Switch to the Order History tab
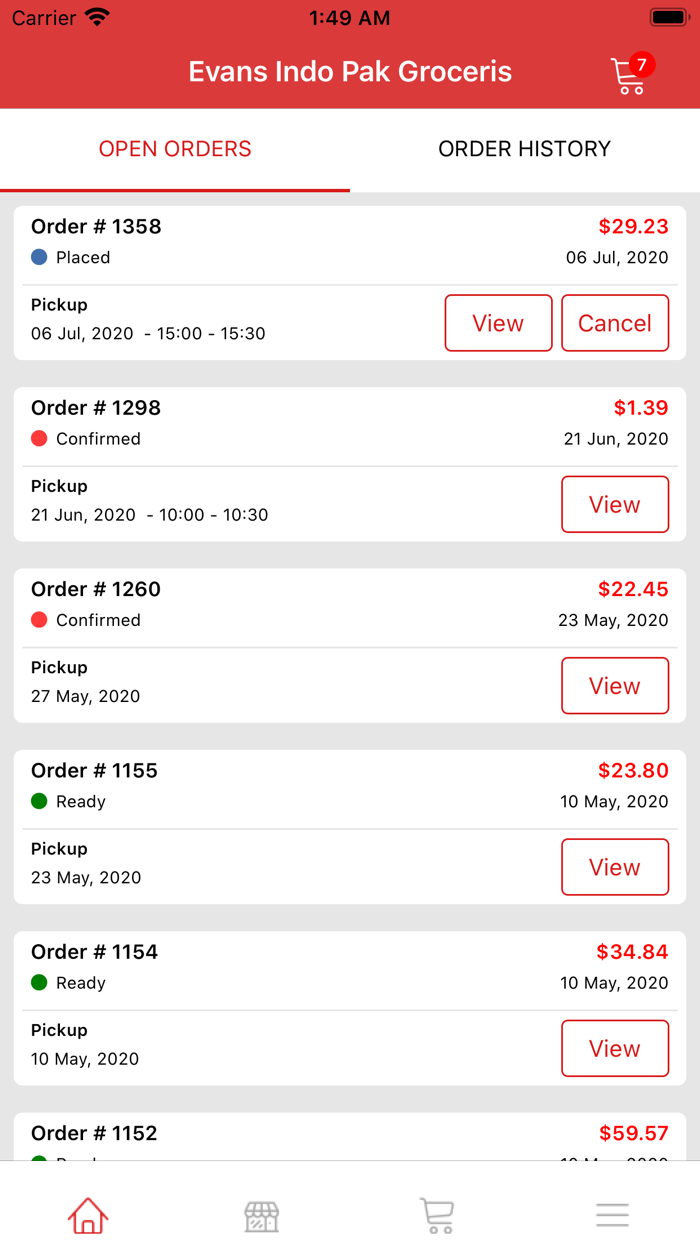 coord(524,149)
